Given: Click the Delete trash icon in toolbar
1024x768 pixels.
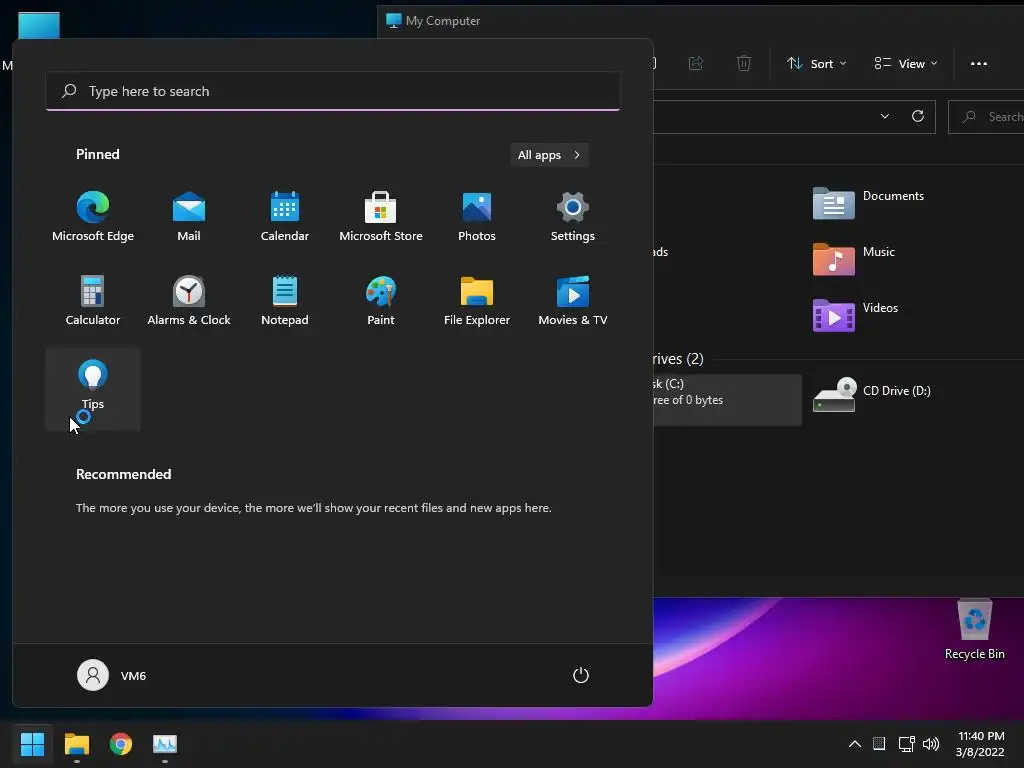Looking at the screenshot, I should click(744, 63).
